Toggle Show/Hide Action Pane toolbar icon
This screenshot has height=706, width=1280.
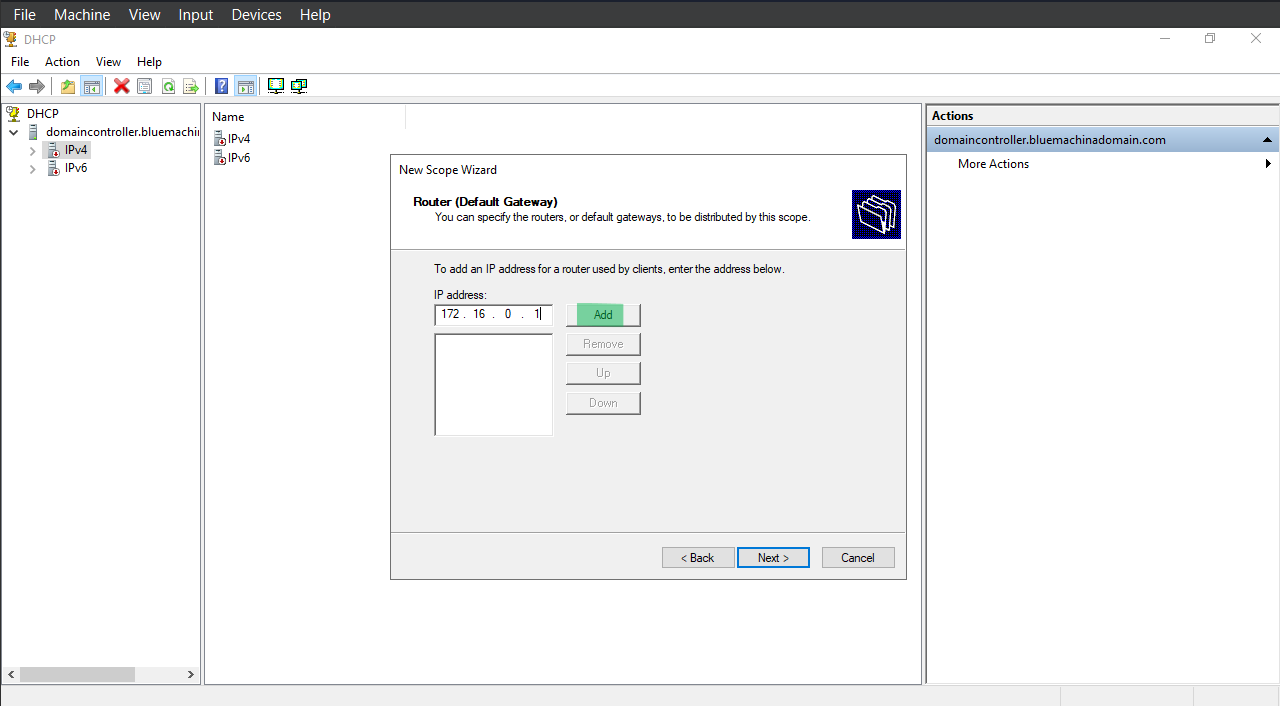coord(246,86)
